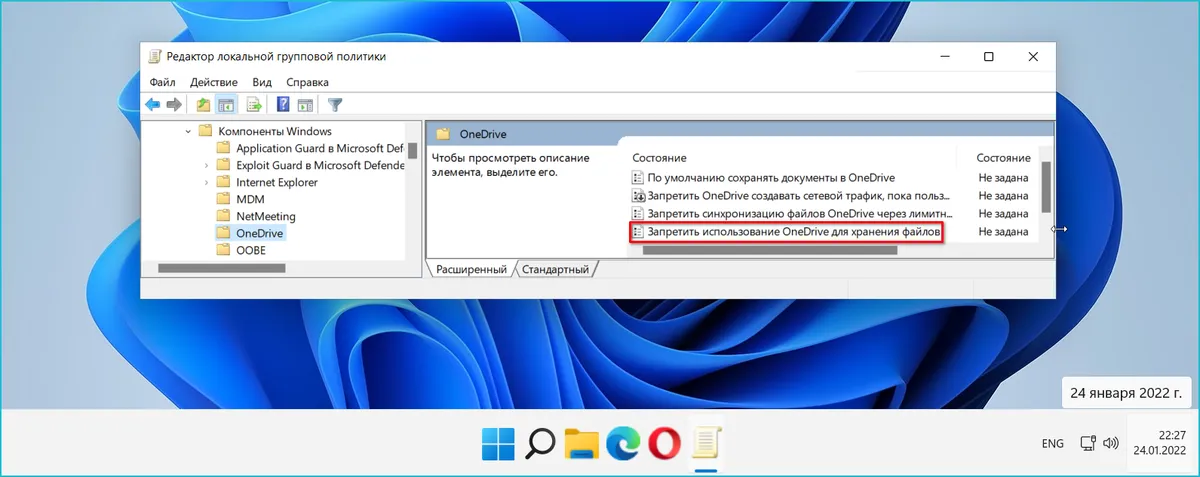
Task: Click the policy list vertical scrollbar
Action: [1047, 186]
